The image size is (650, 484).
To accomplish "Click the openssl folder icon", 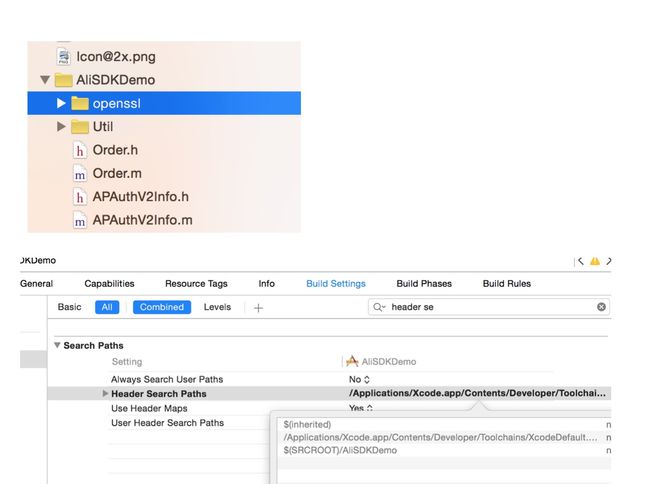I will (x=80, y=103).
